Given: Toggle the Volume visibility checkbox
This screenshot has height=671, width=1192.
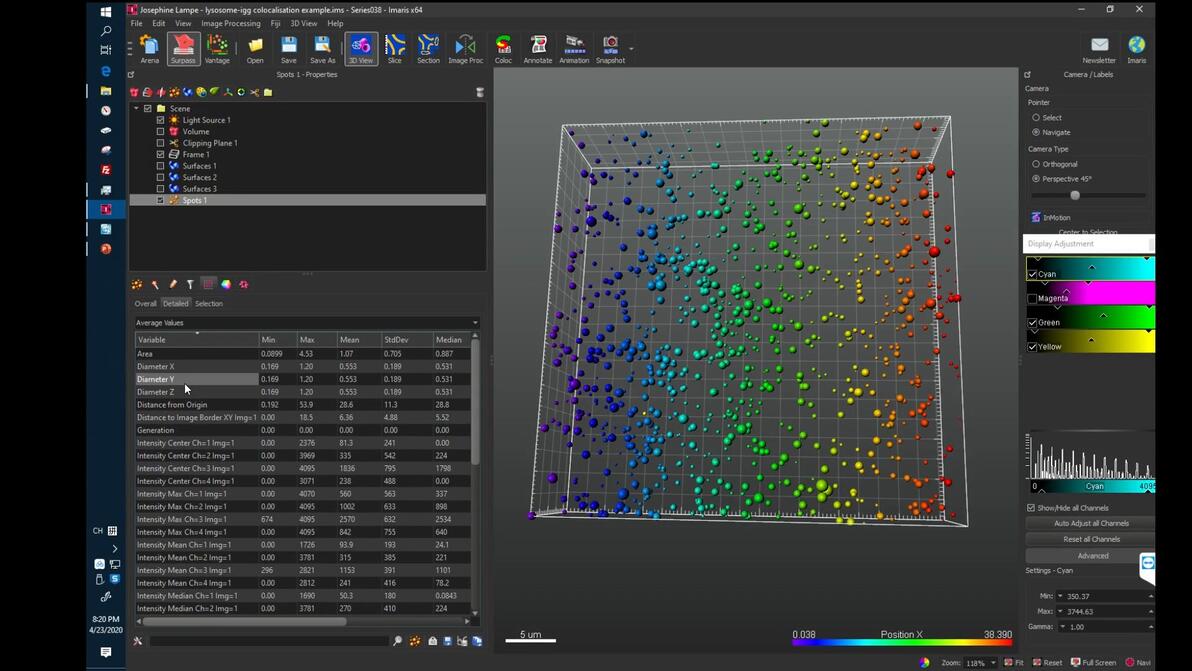Looking at the screenshot, I should (x=160, y=131).
